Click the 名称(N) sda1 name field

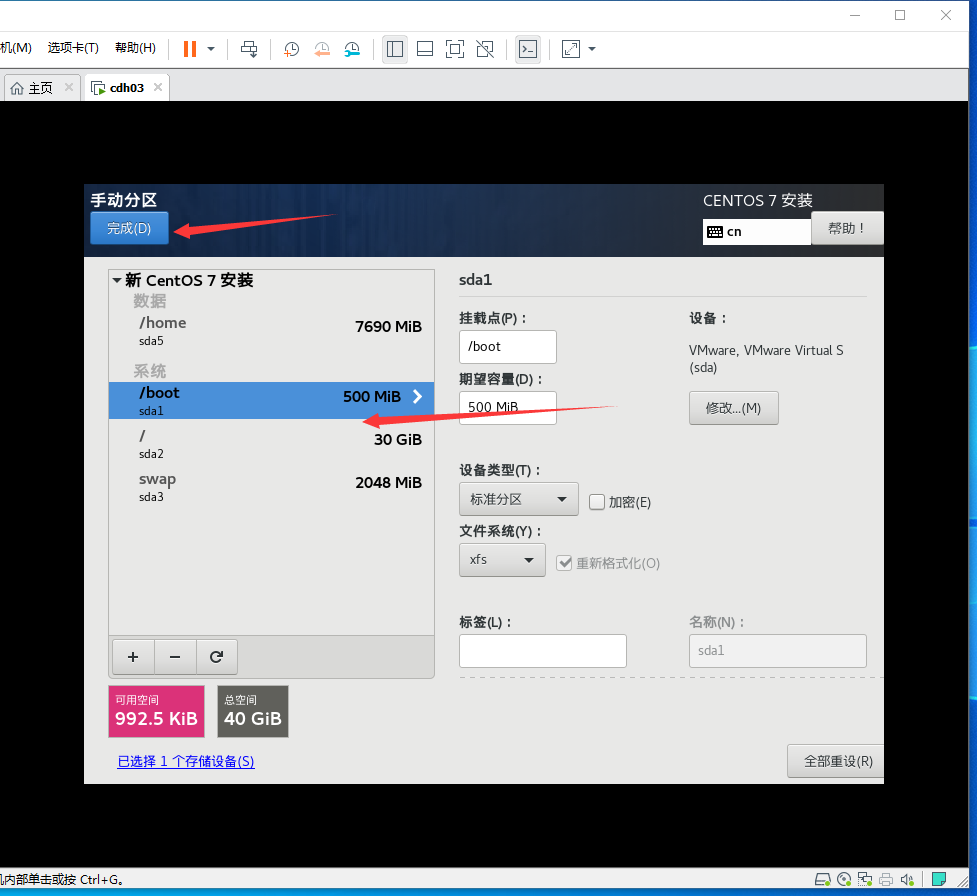pos(778,651)
